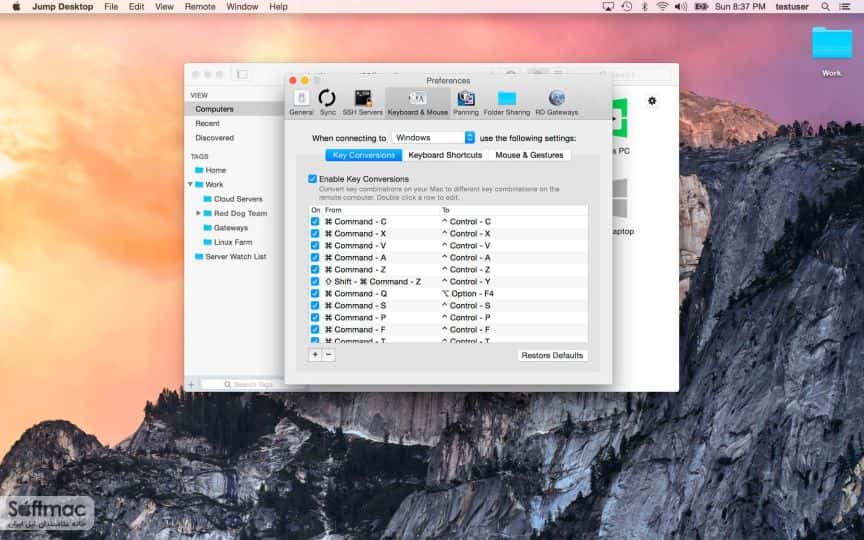Screen dimensions: 864x540
Task: Open the Folder Sharing preferences pane
Action: 507,102
